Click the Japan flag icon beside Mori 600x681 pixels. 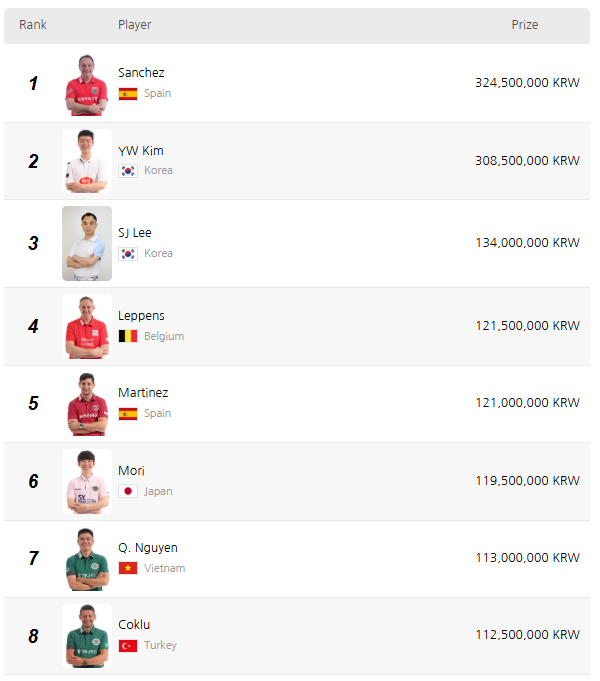point(128,491)
